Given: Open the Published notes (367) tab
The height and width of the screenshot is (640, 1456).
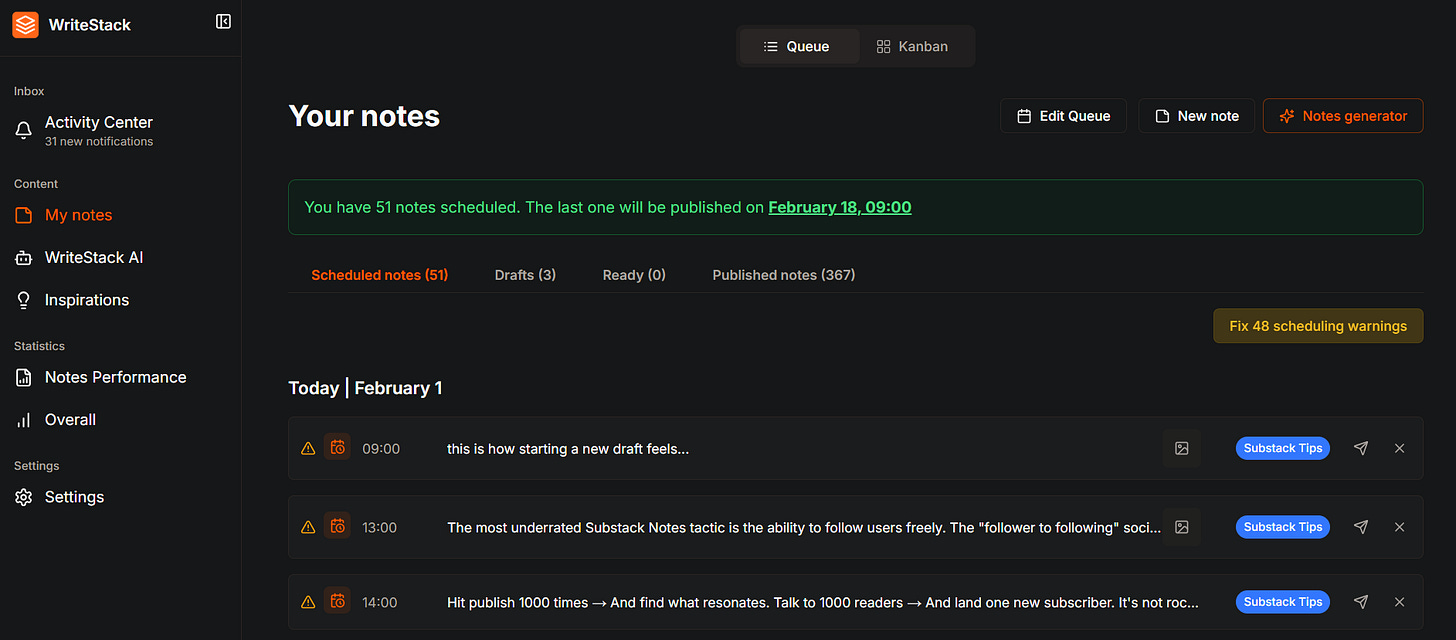Looking at the screenshot, I should click(x=784, y=274).
